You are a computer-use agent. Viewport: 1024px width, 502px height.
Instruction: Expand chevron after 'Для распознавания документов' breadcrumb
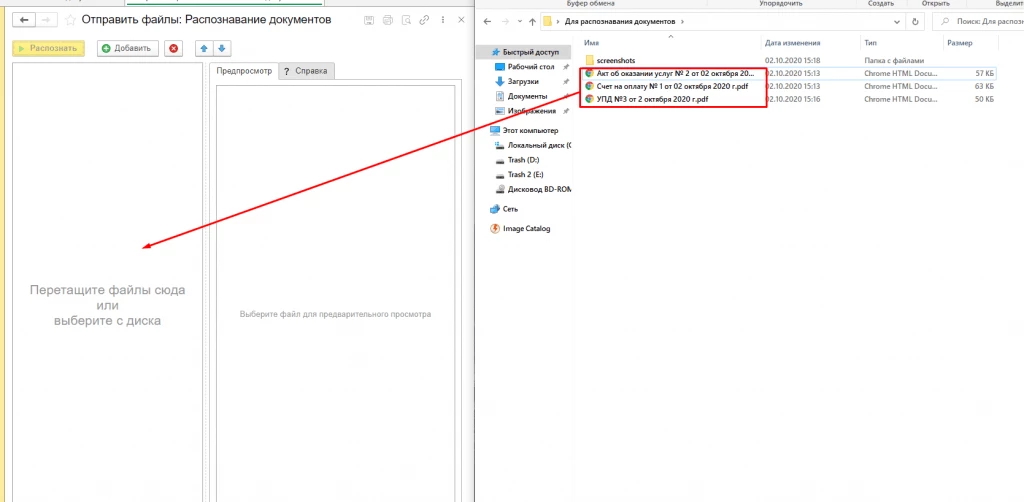click(x=682, y=22)
